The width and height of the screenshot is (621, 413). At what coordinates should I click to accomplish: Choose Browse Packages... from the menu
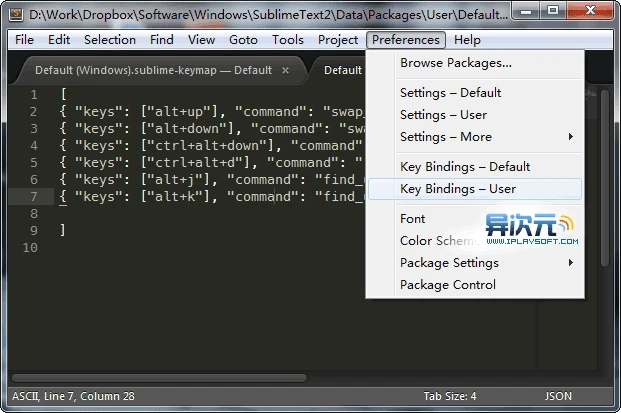[455, 63]
